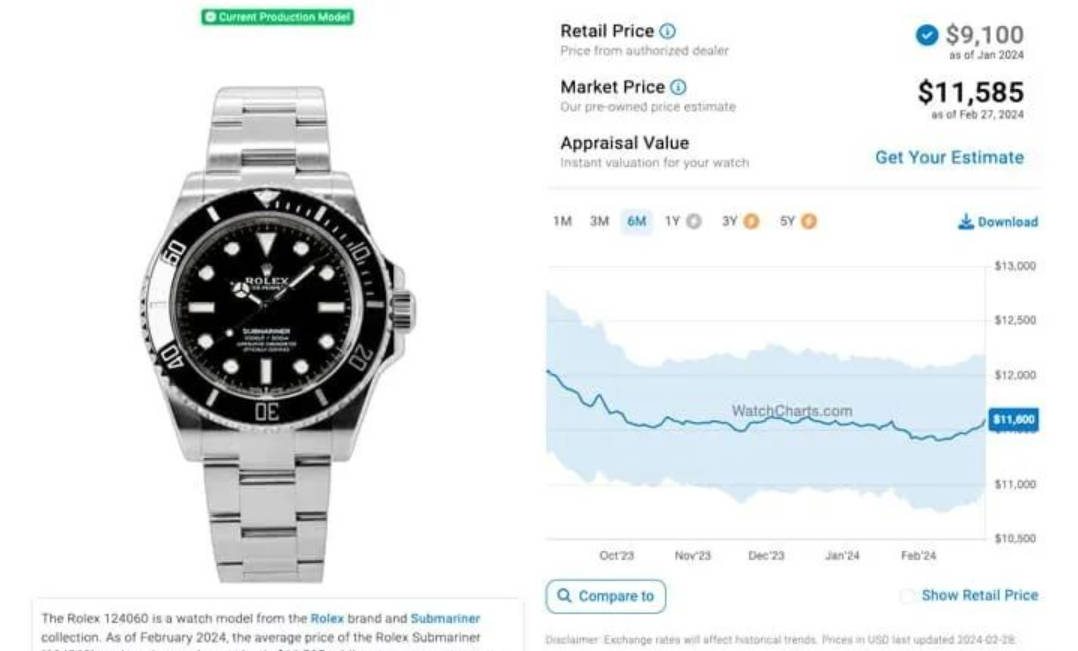Viewport: 1078px width, 651px height.
Task: Click the Current Production Model badge
Action: click(x=278, y=16)
